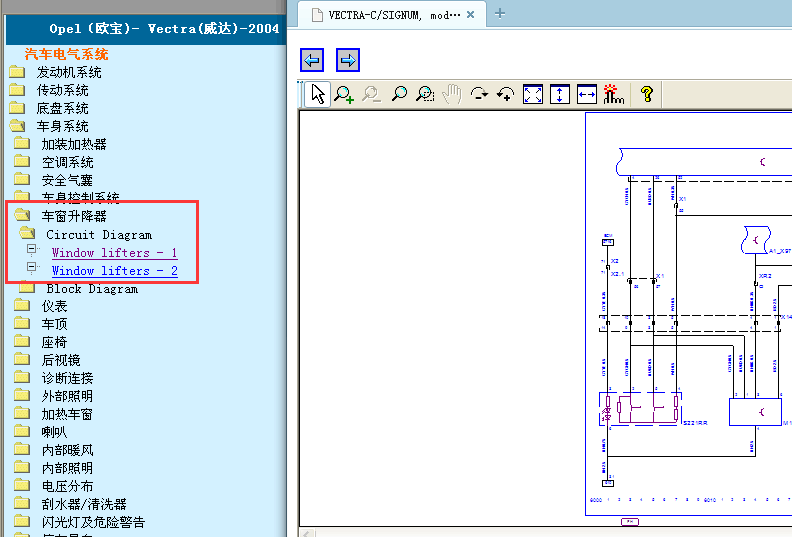Click the zoom in magnifier tool
The height and width of the screenshot is (537, 792).
344,94
